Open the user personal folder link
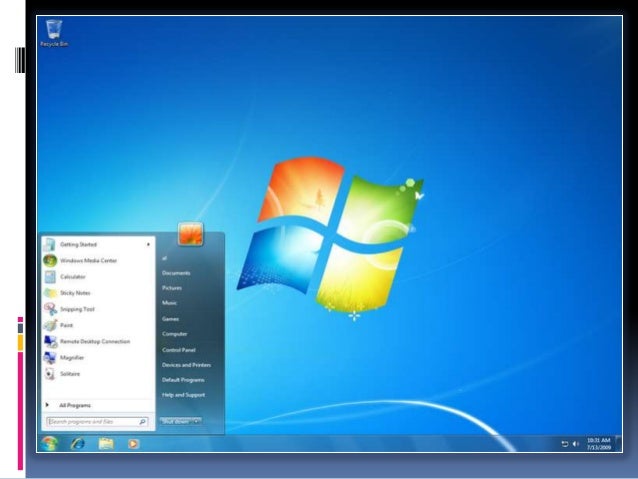Image resolution: width=638 pixels, height=479 pixels. 164,258
